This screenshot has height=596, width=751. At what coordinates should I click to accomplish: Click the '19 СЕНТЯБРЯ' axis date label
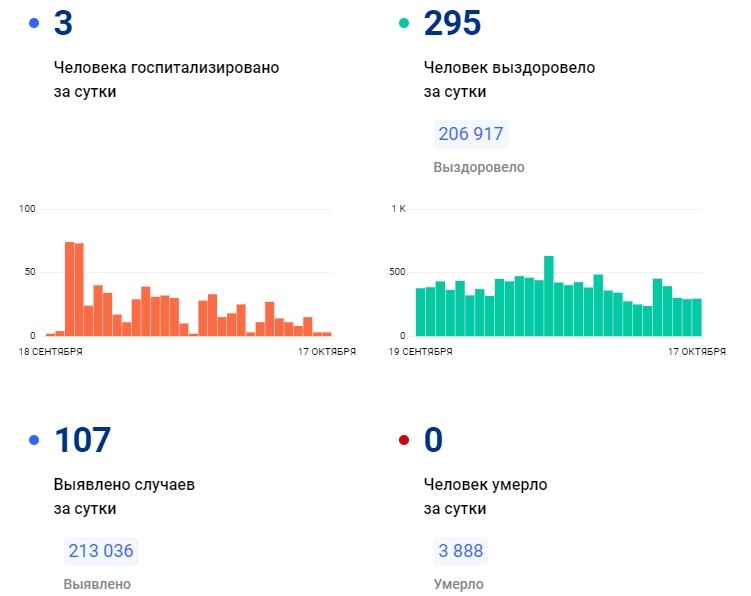(x=421, y=352)
